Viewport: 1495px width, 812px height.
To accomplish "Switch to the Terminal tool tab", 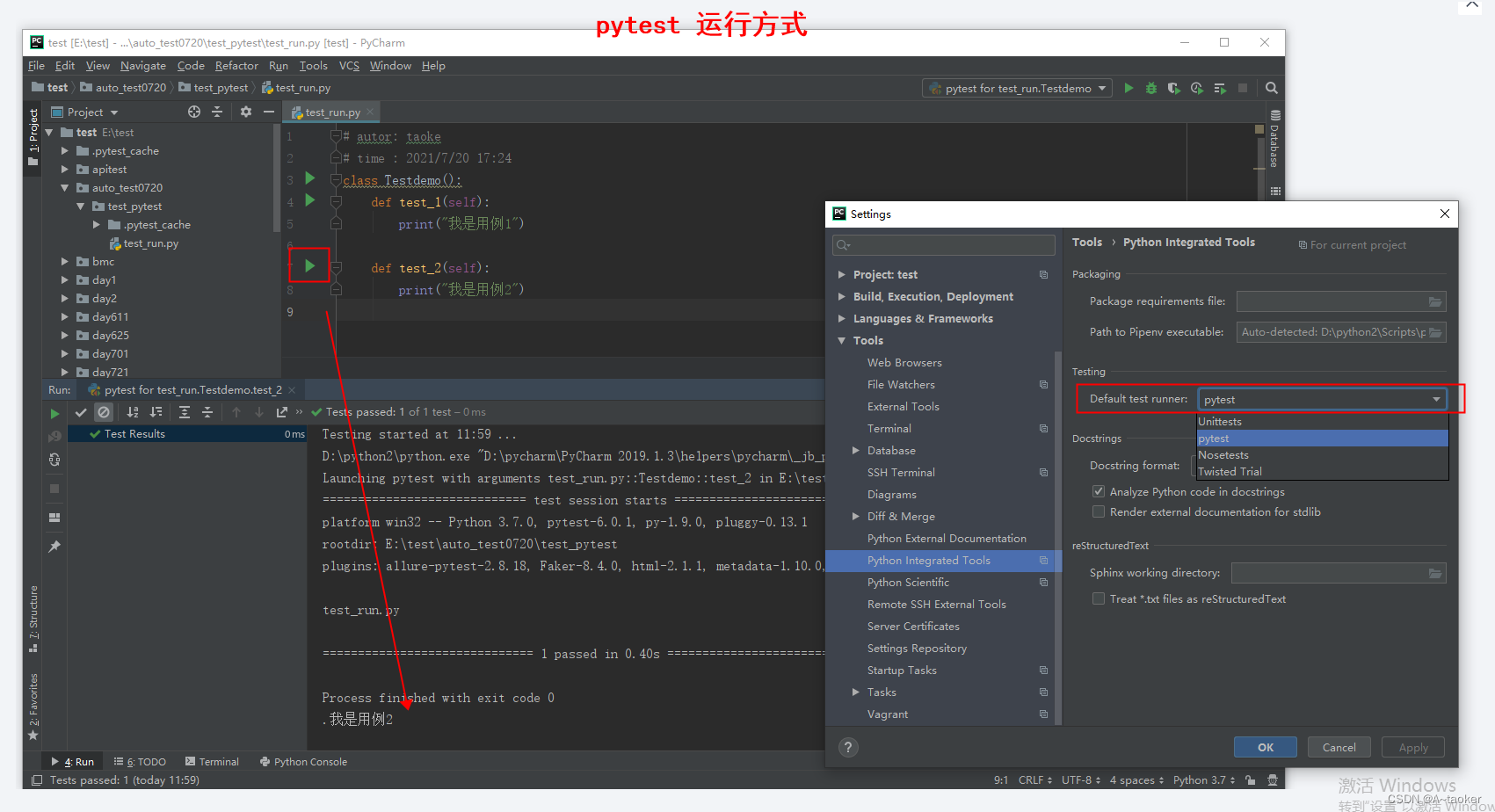I will tap(212, 762).
